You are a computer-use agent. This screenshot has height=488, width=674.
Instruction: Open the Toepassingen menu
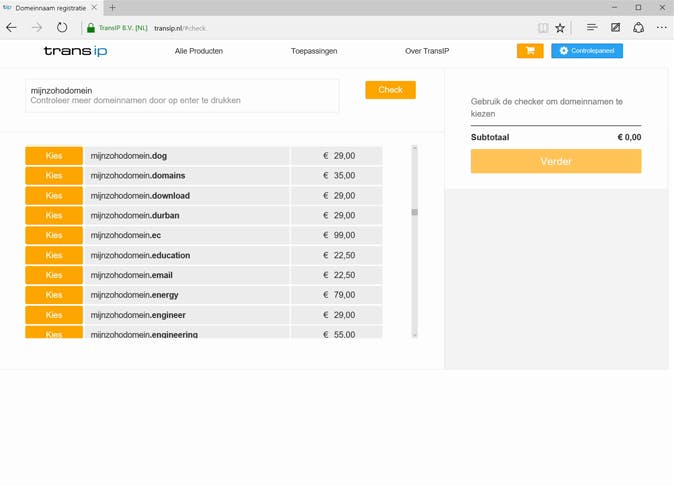pyautogui.click(x=314, y=51)
